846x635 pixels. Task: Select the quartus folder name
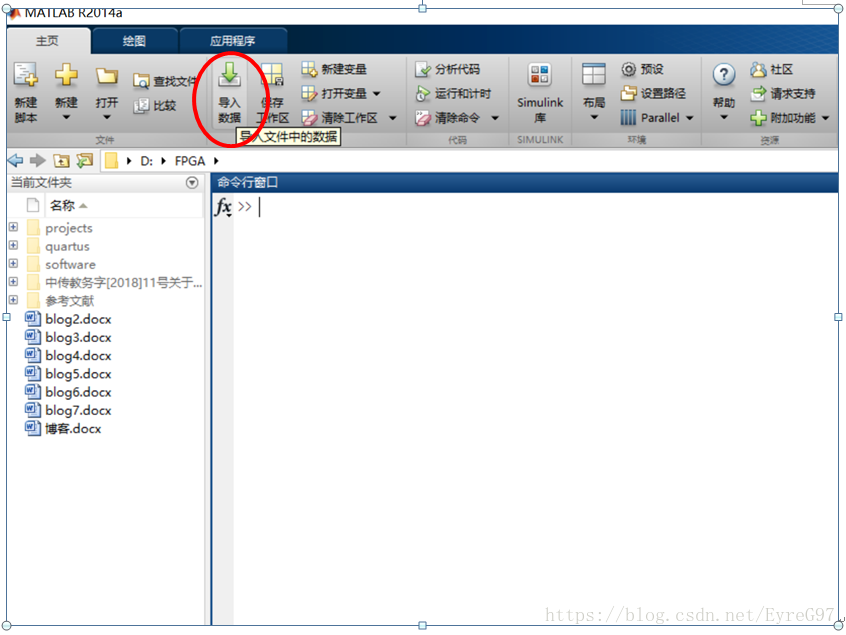pos(67,247)
